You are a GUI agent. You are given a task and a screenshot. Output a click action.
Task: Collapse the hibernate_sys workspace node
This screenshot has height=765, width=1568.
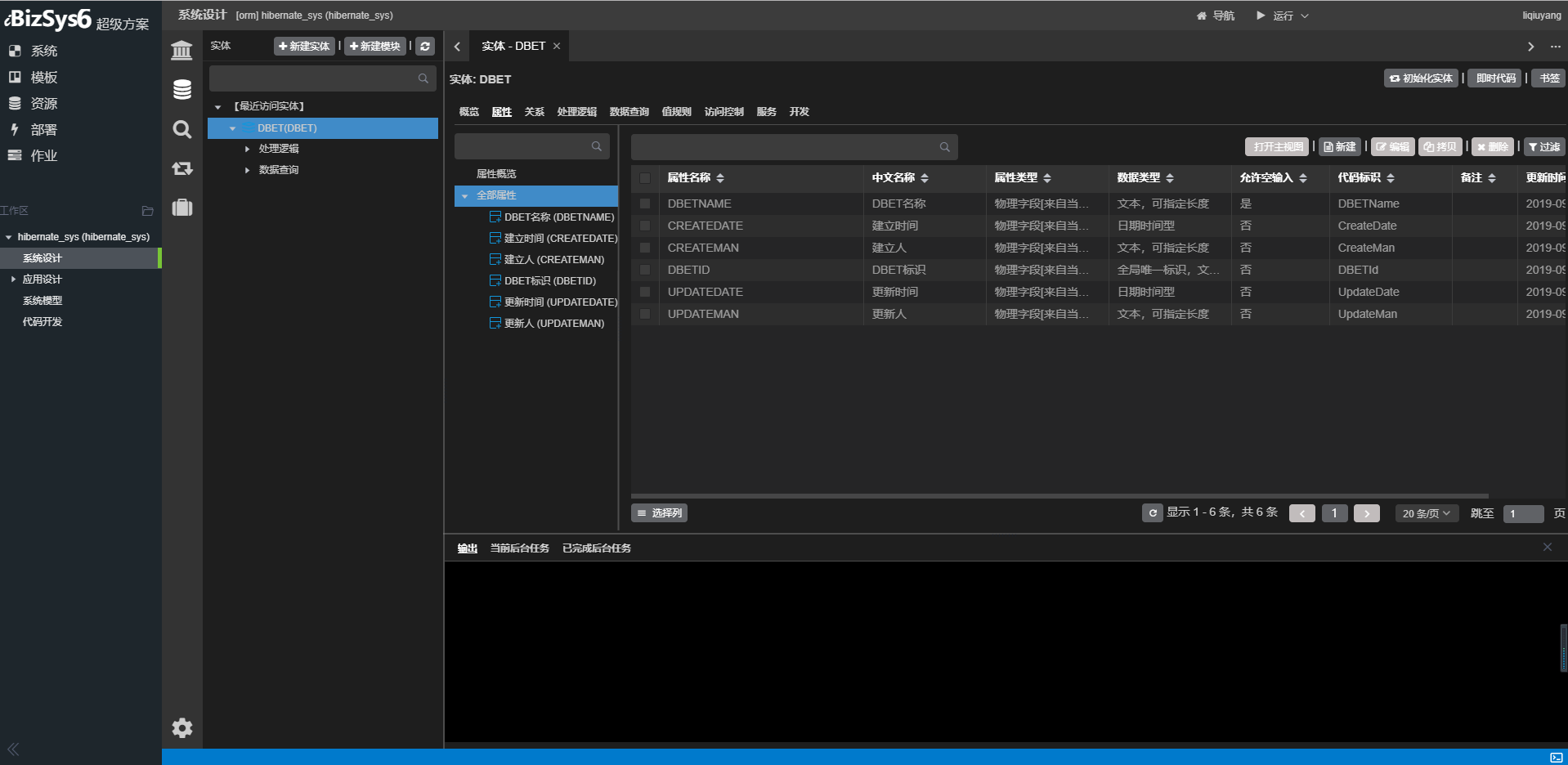click(x=8, y=237)
